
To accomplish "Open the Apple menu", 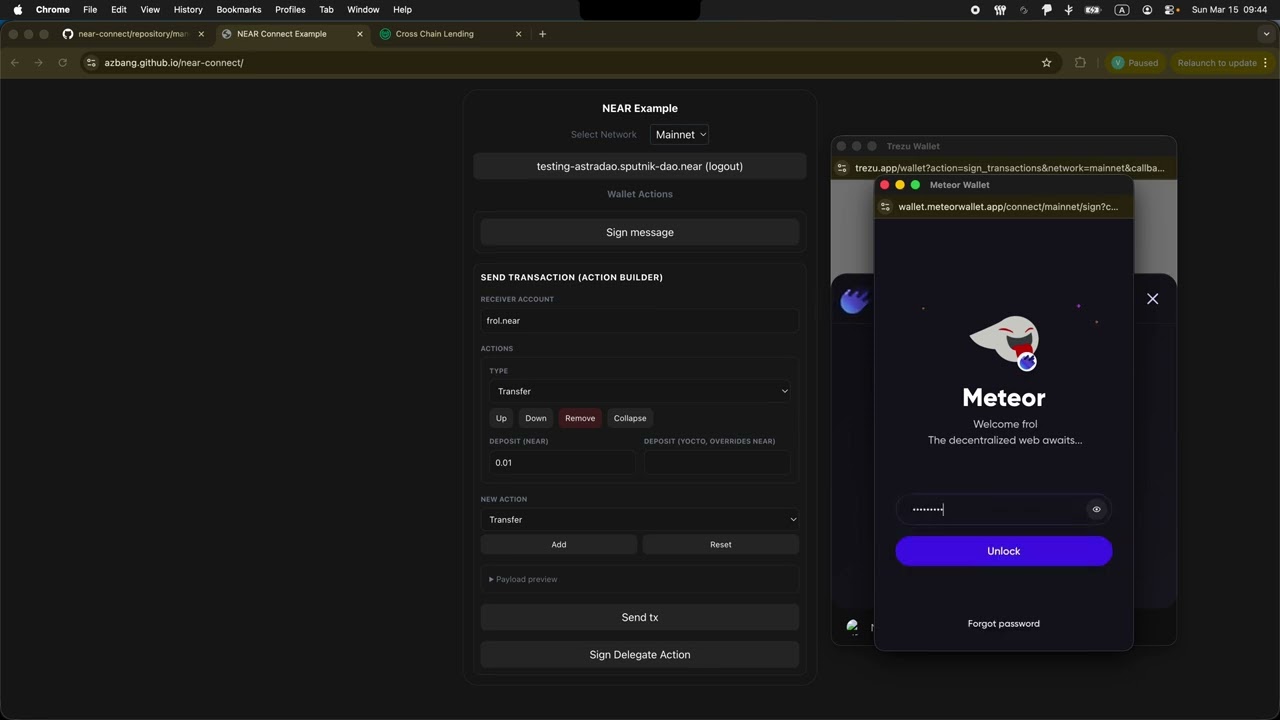I will click(17, 9).
